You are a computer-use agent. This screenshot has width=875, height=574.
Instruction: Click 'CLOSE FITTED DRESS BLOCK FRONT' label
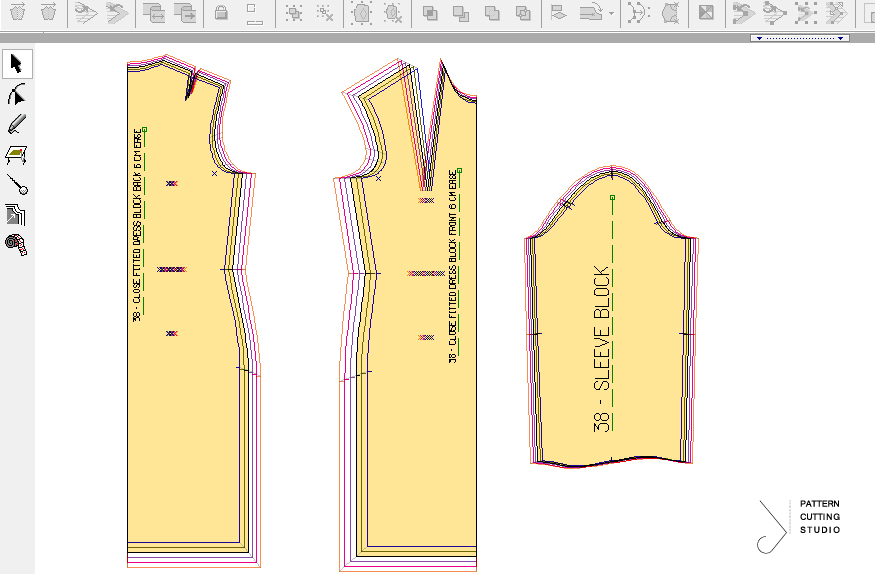453,267
